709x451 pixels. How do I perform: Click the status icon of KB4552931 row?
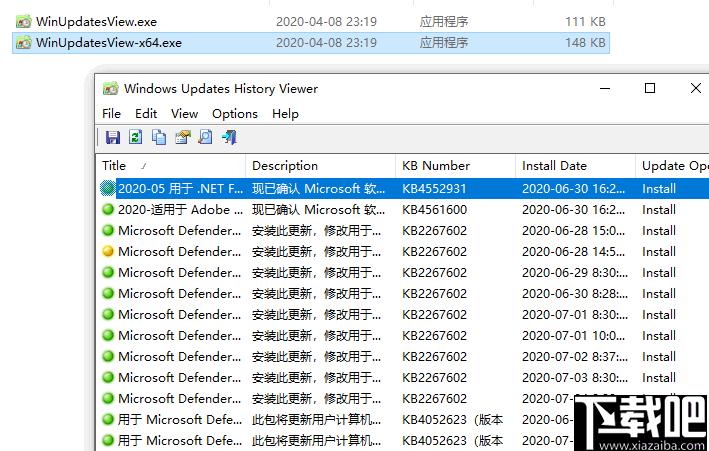coord(108,188)
